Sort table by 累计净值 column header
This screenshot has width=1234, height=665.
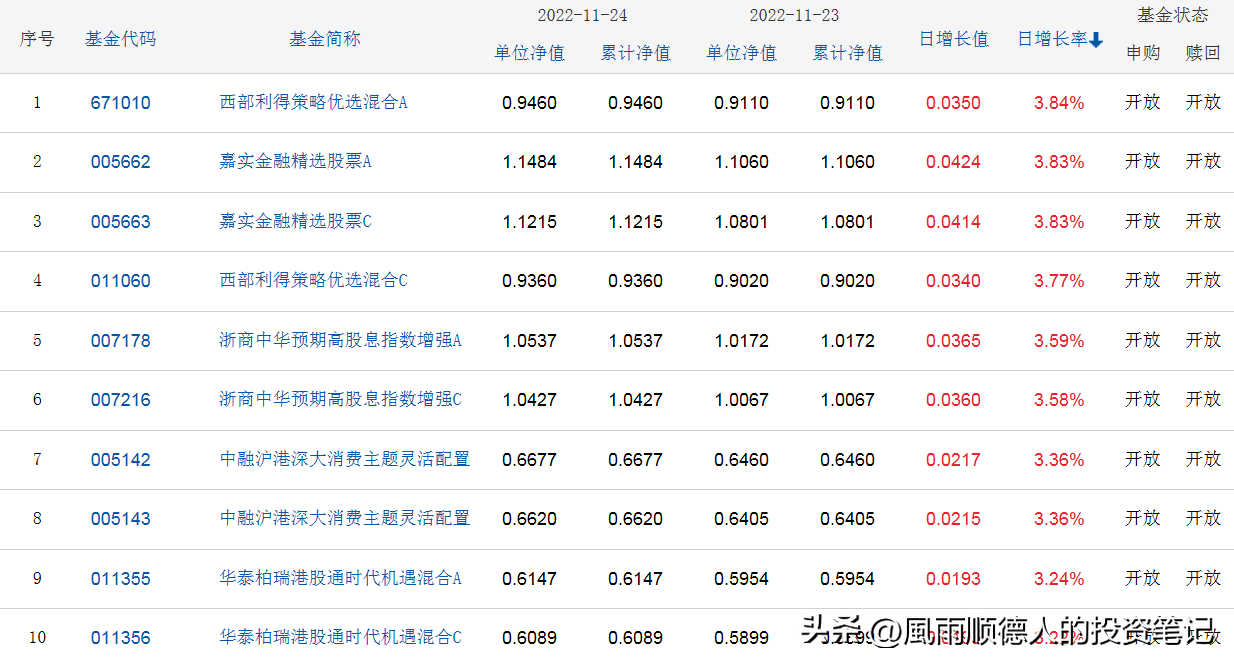click(x=637, y=53)
